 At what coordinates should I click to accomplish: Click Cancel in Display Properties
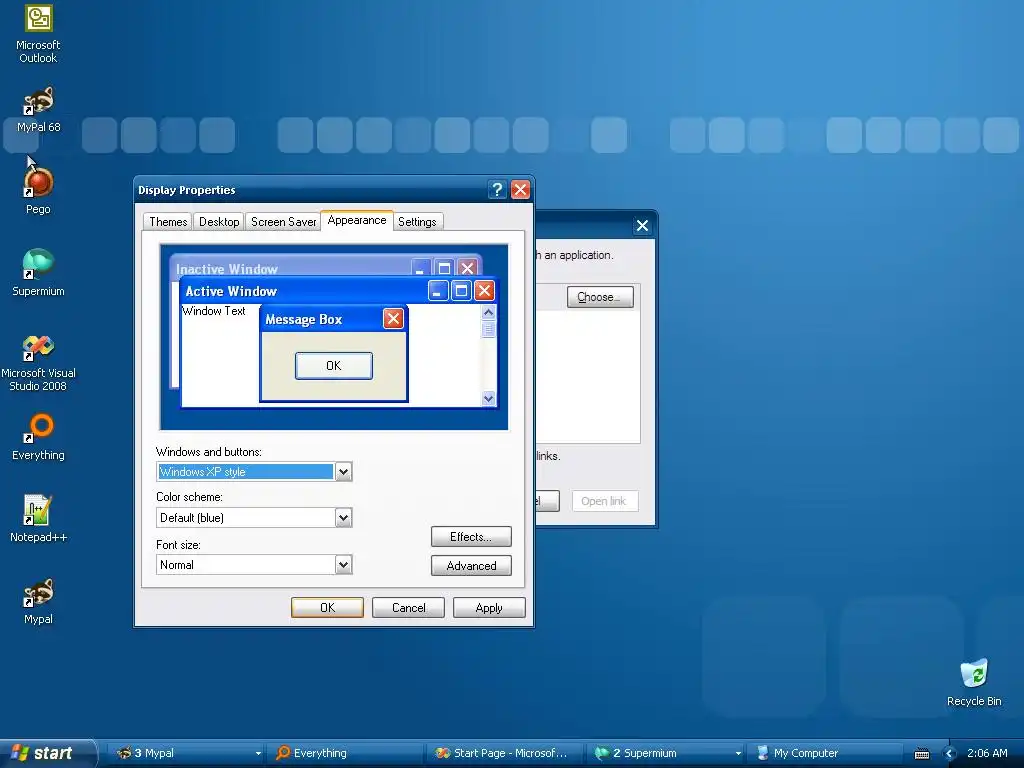408,607
